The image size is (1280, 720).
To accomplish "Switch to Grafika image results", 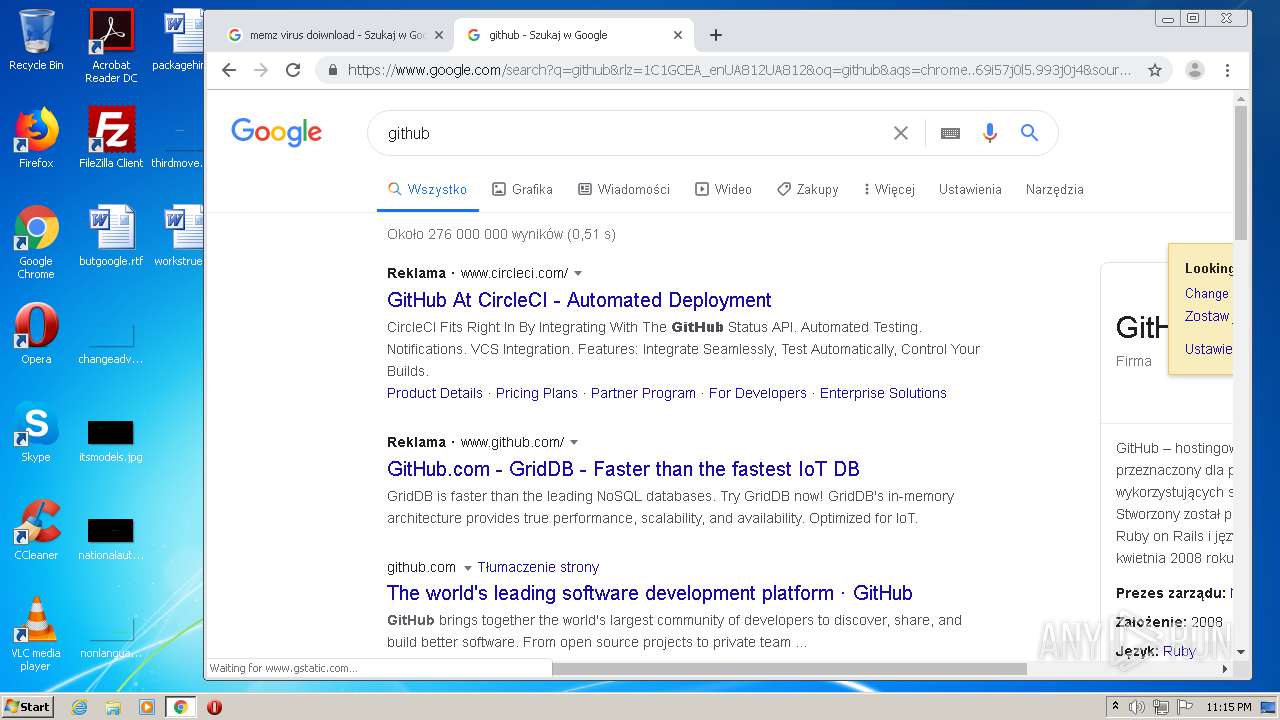I will click(x=522, y=189).
